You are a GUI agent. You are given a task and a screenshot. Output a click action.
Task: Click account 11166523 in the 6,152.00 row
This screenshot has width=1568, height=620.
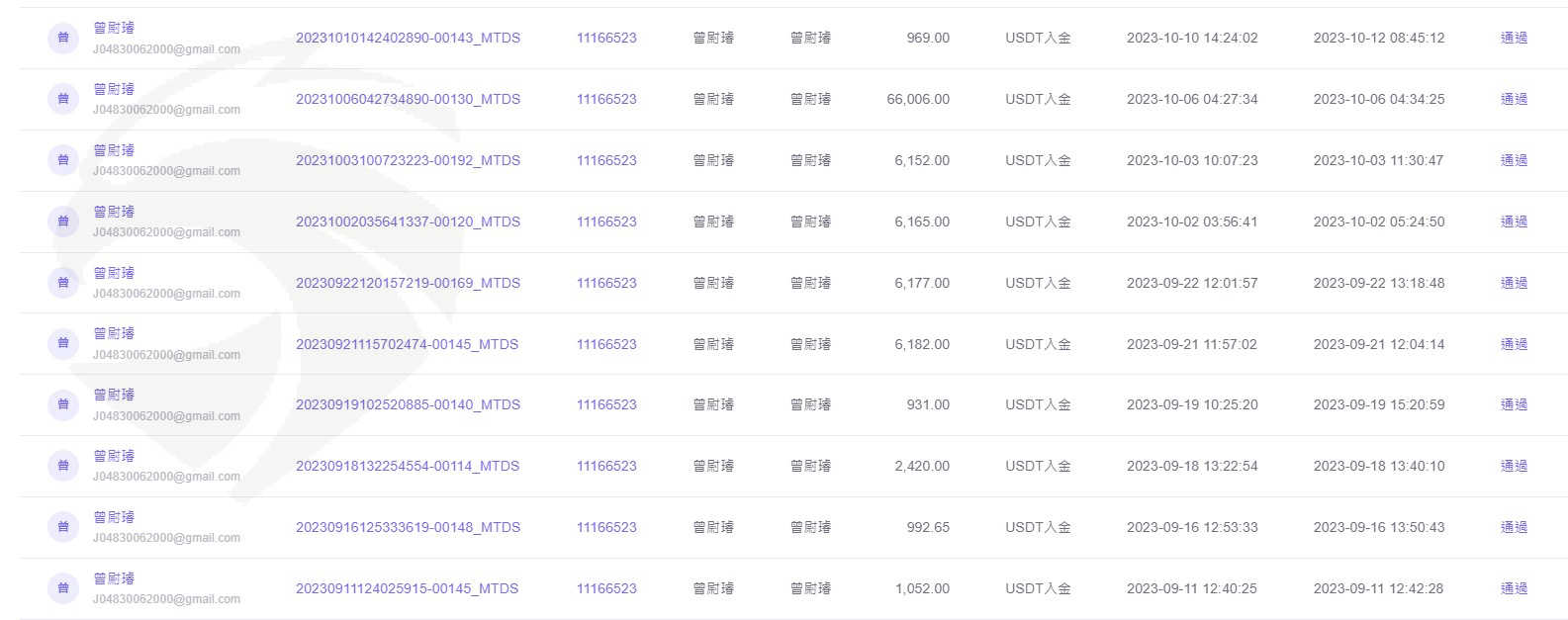[606, 160]
